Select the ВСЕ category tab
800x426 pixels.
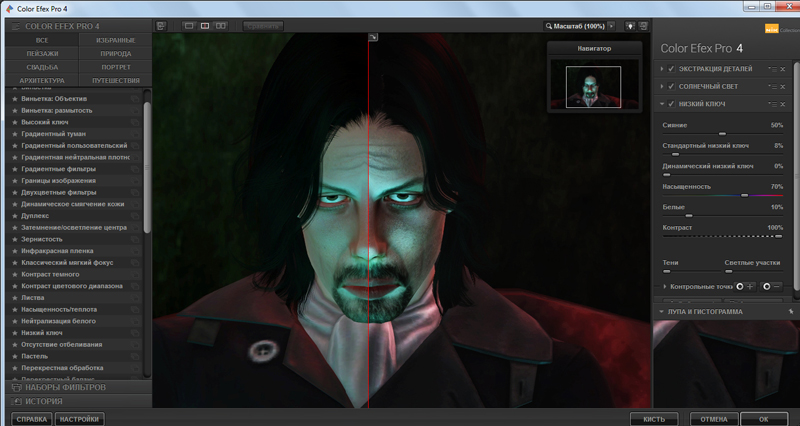click(42, 40)
